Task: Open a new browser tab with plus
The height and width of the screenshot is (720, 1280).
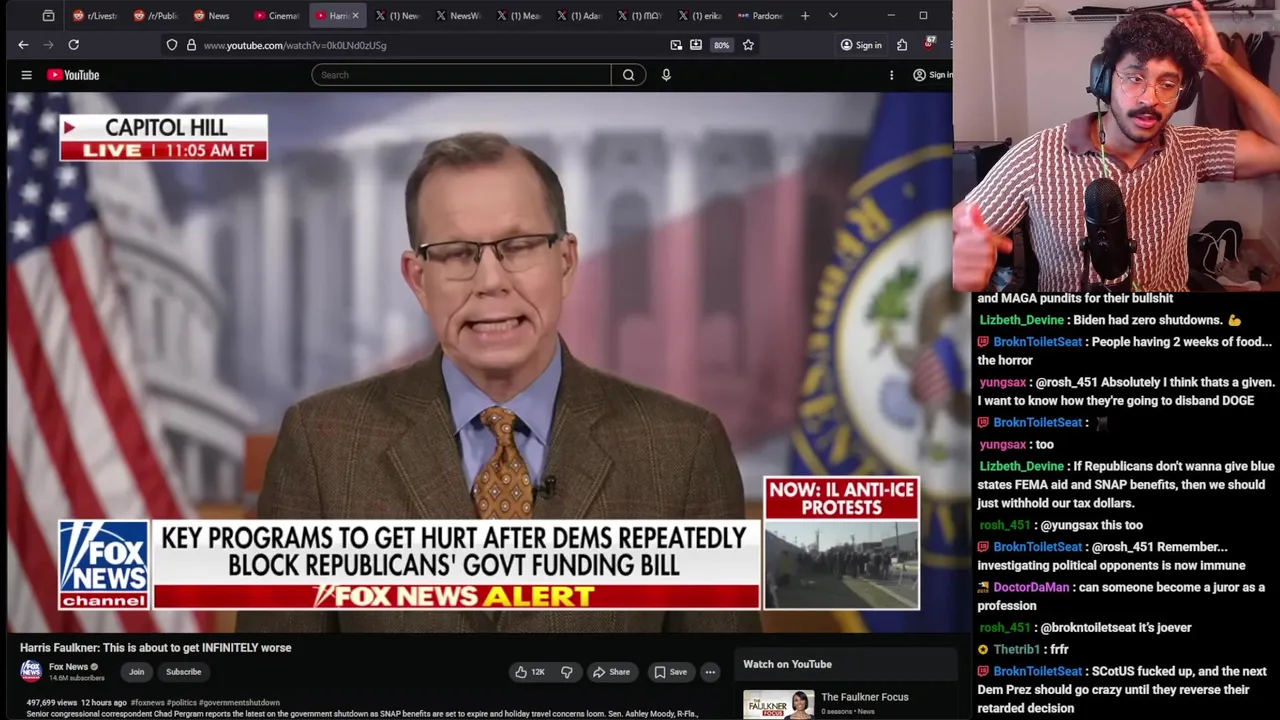Action: click(x=805, y=16)
